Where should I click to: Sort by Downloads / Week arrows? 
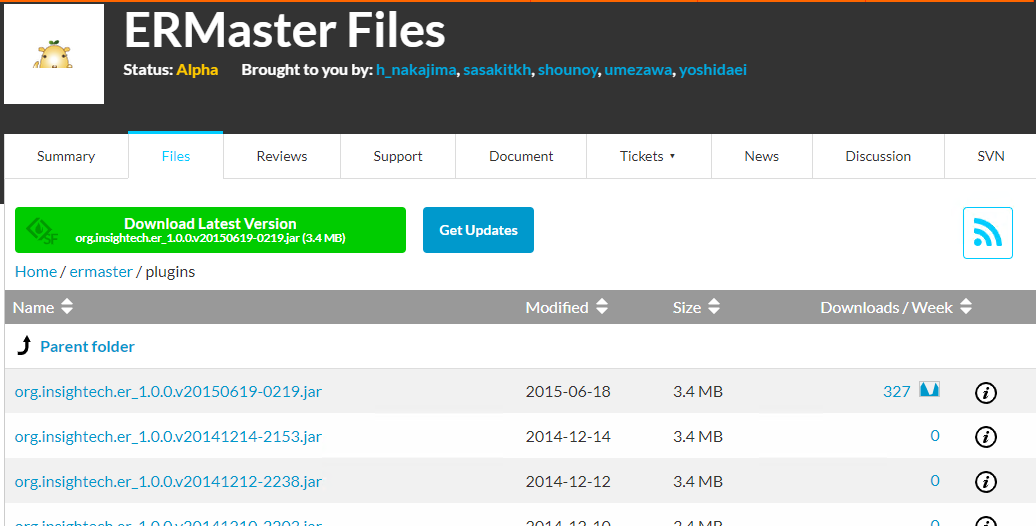pos(966,307)
